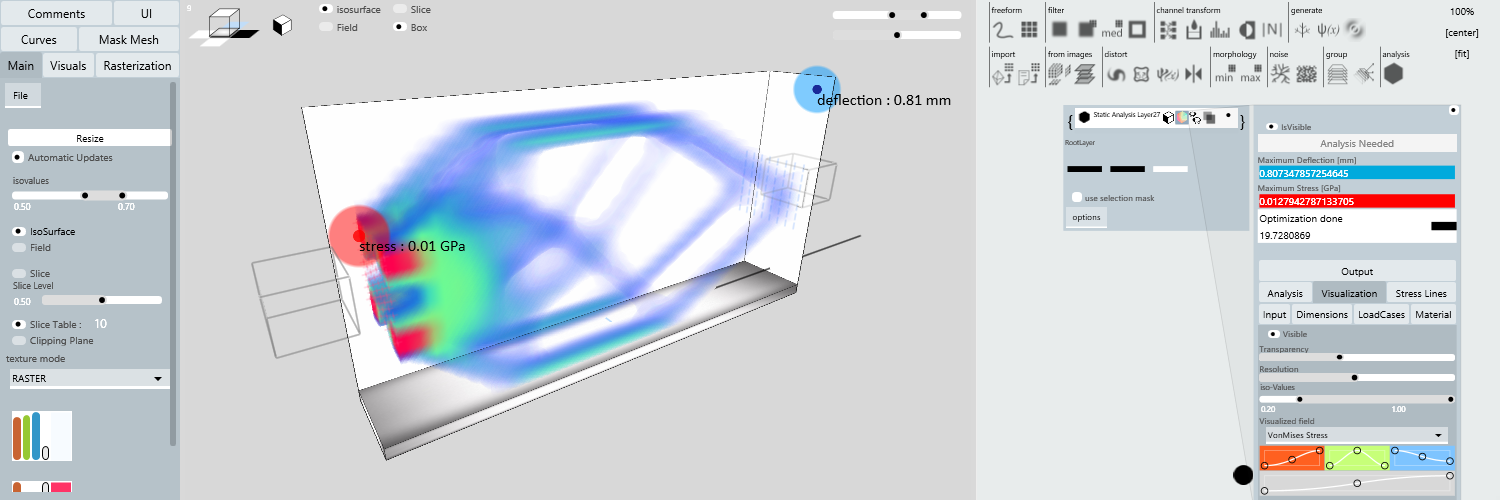Click the [center] view link
This screenshot has height=500, width=1500.
pyautogui.click(x=1461, y=32)
